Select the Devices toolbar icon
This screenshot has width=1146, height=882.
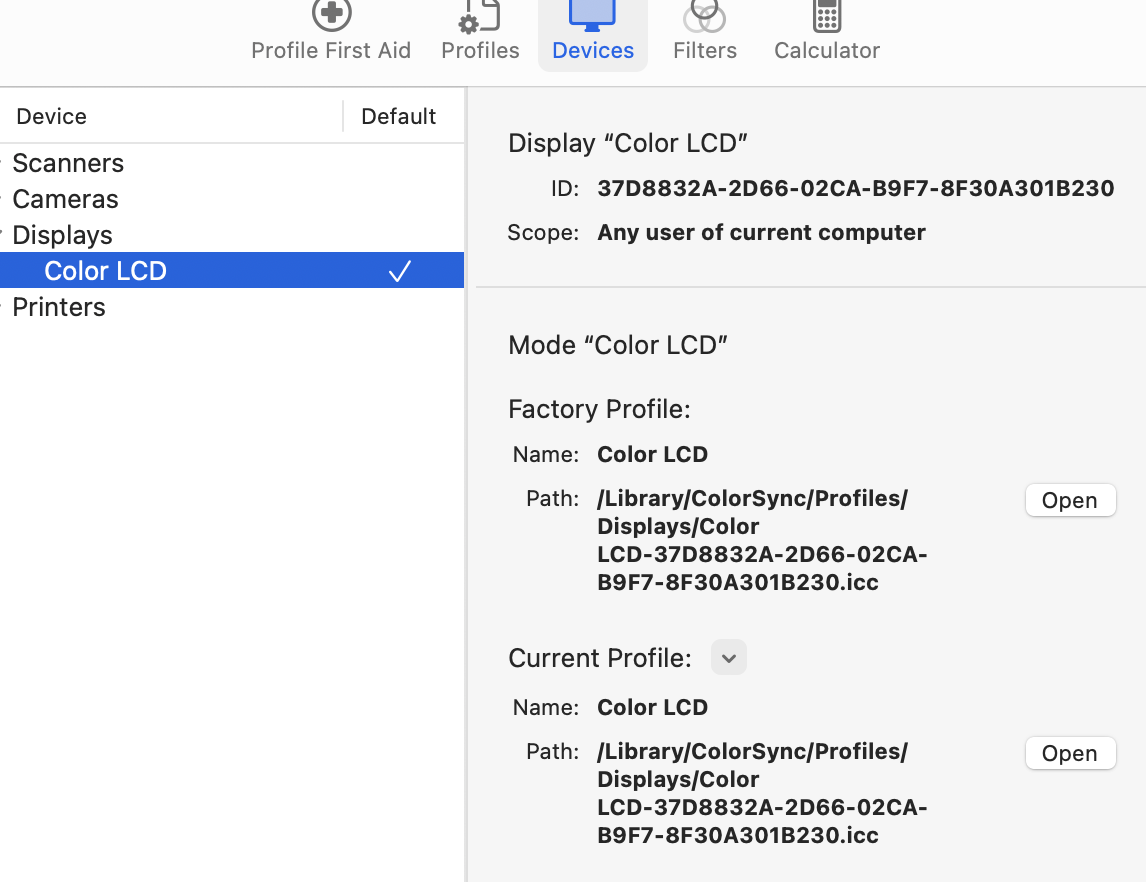pyautogui.click(x=592, y=30)
